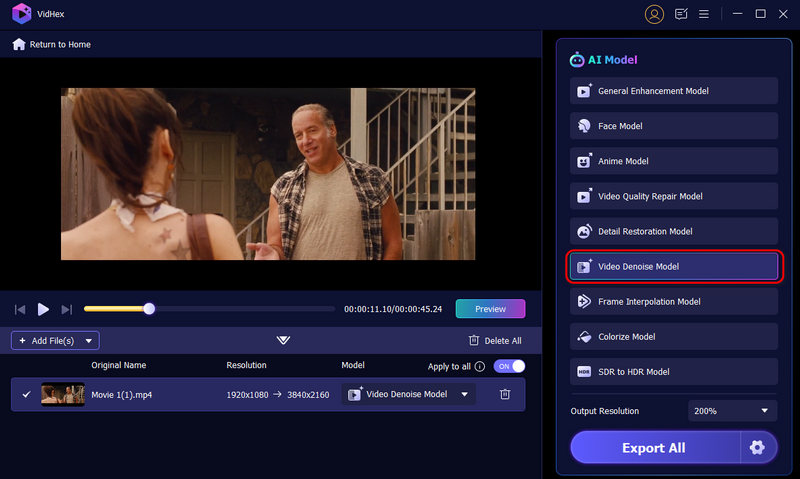Viewport: 800px width, 479px height.
Task: Skip to previous frame button
Action: (x=20, y=309)
